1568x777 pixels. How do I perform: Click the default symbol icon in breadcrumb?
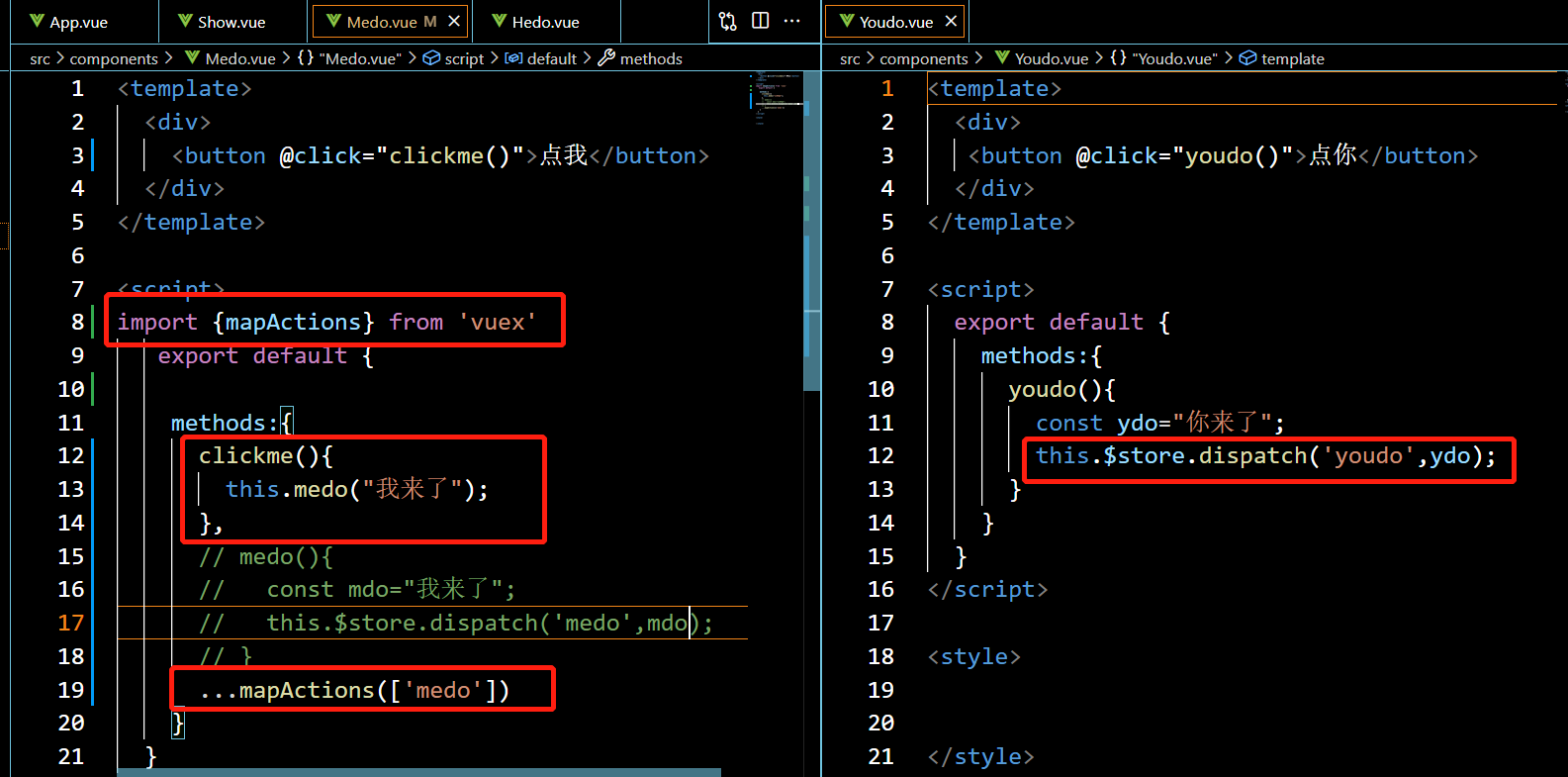(513, 58)
